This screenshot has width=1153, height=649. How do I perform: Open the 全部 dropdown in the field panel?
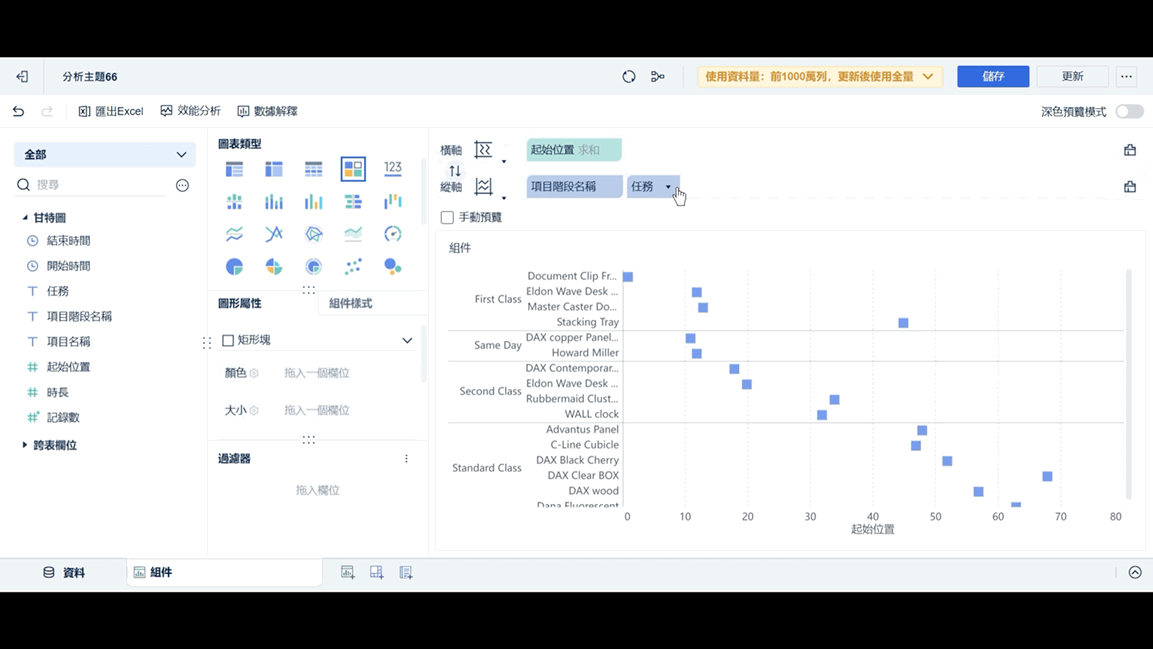[104, 154]
